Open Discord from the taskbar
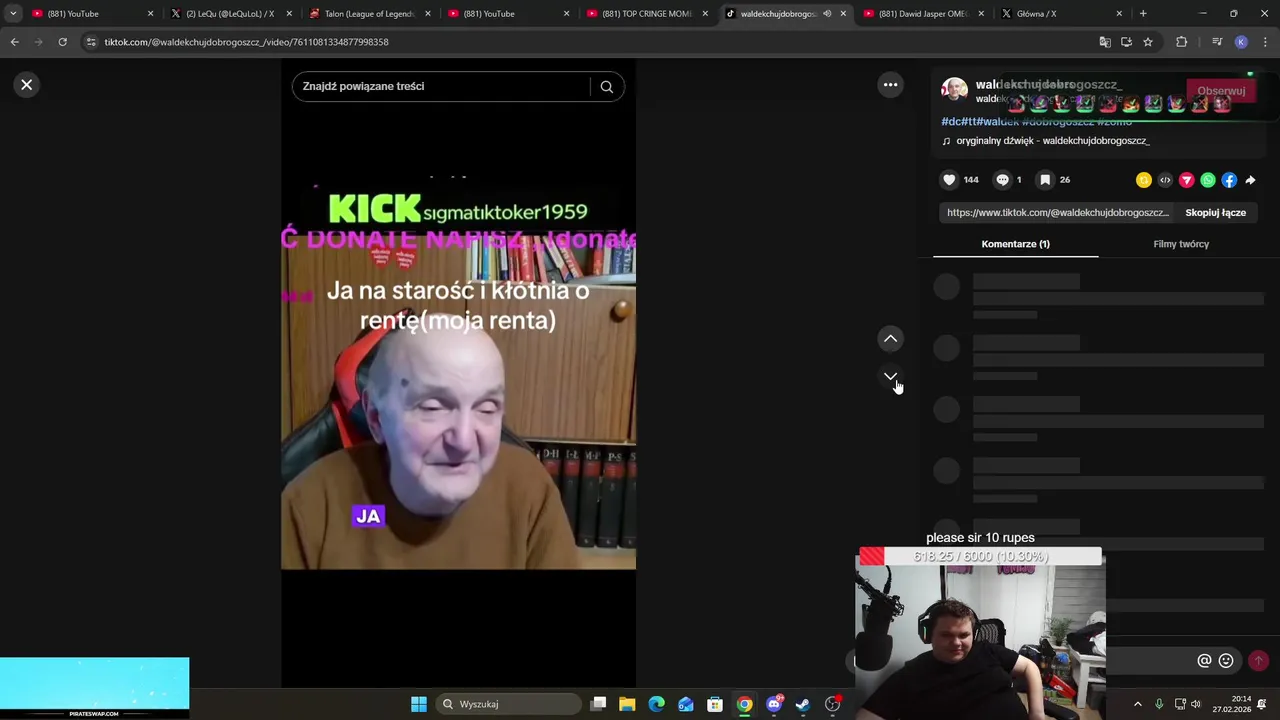 [x=774, y=704]
